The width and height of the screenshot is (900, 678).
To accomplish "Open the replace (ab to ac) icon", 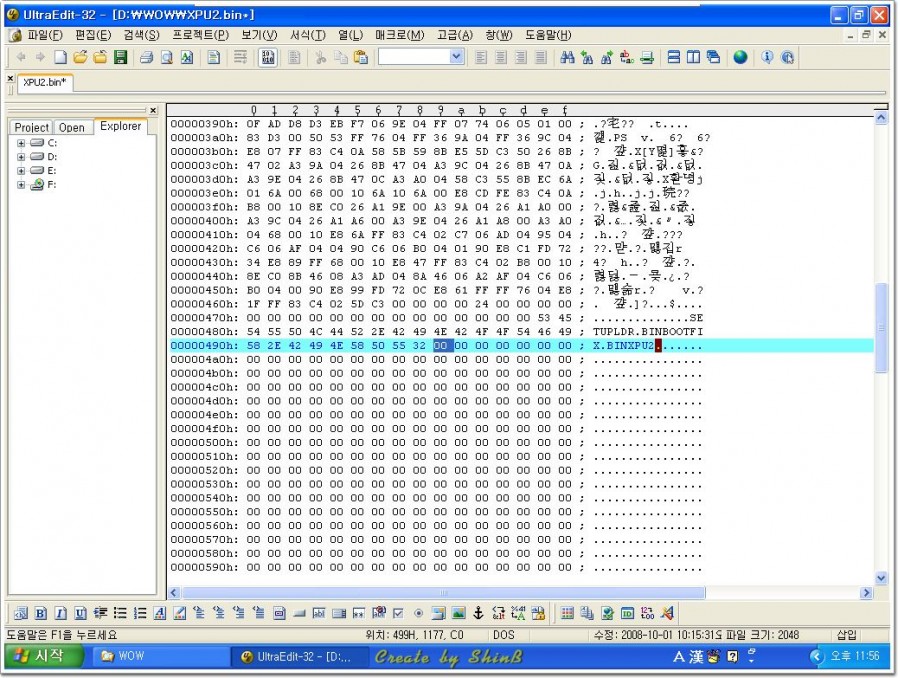I will pyautogui.click(x=627, y=57).
